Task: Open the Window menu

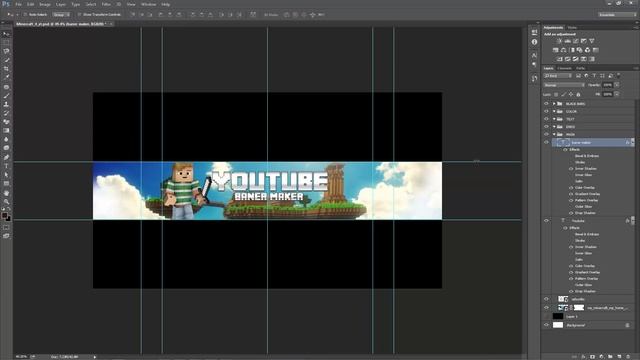Action: tap(148, 4)
